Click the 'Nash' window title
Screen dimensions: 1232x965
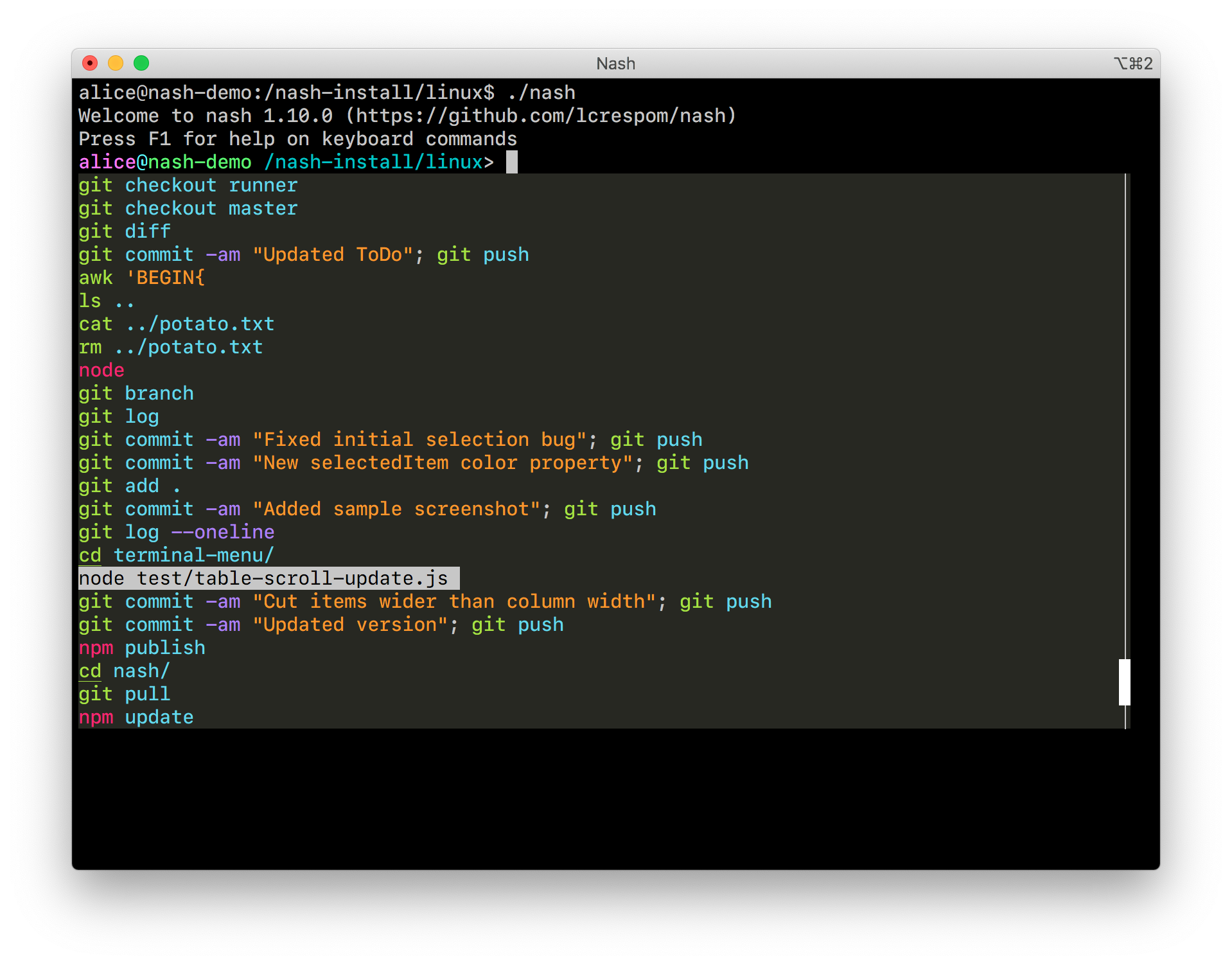pyautogui.click(x=616, y=64)
